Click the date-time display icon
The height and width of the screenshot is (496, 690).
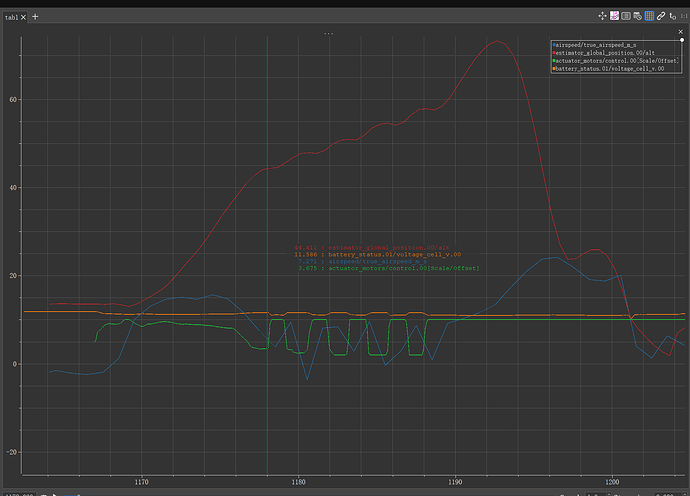pyautogui.click(x=637, y=16)
